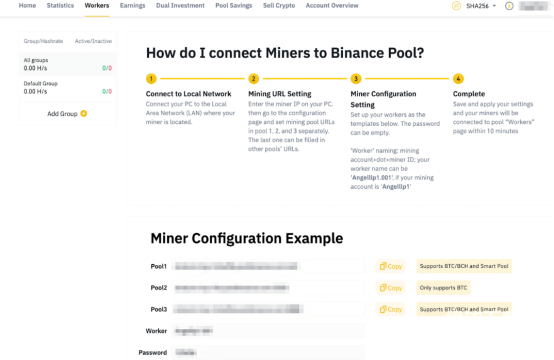Open Pool Savings page
The image size is (554, 360).
pos(234,6)
